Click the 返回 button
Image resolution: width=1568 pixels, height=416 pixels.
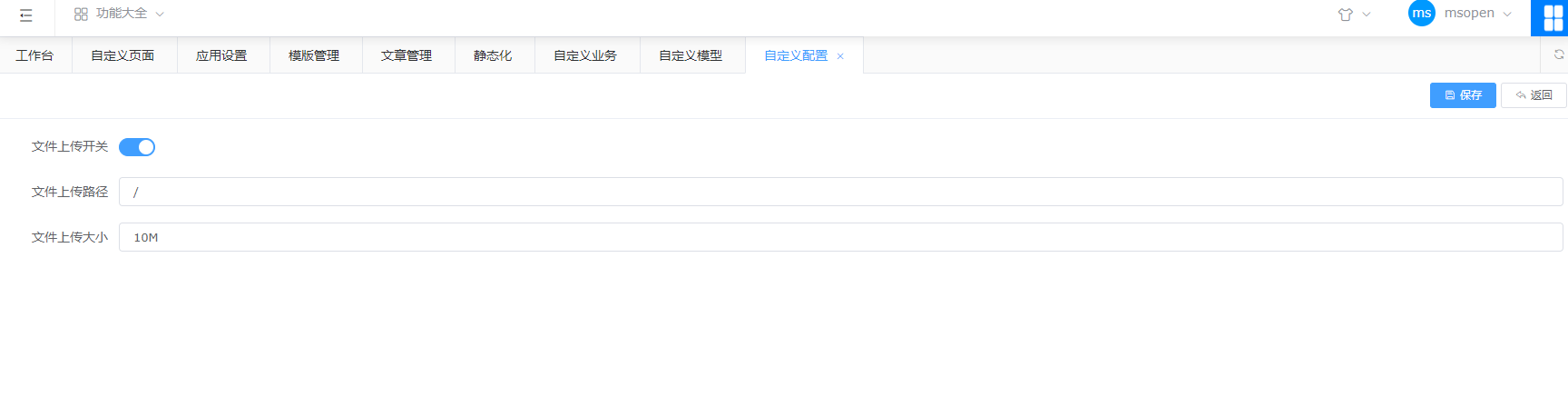1534,95
